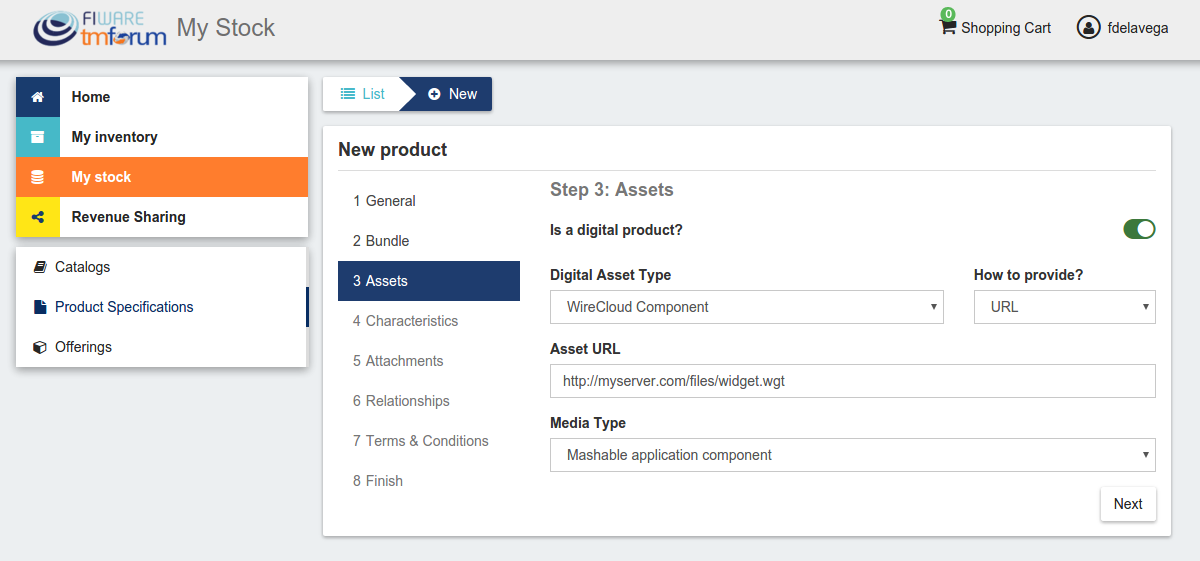Select step 2 Bundle
1200x561 pixels.
coord(429,241)
